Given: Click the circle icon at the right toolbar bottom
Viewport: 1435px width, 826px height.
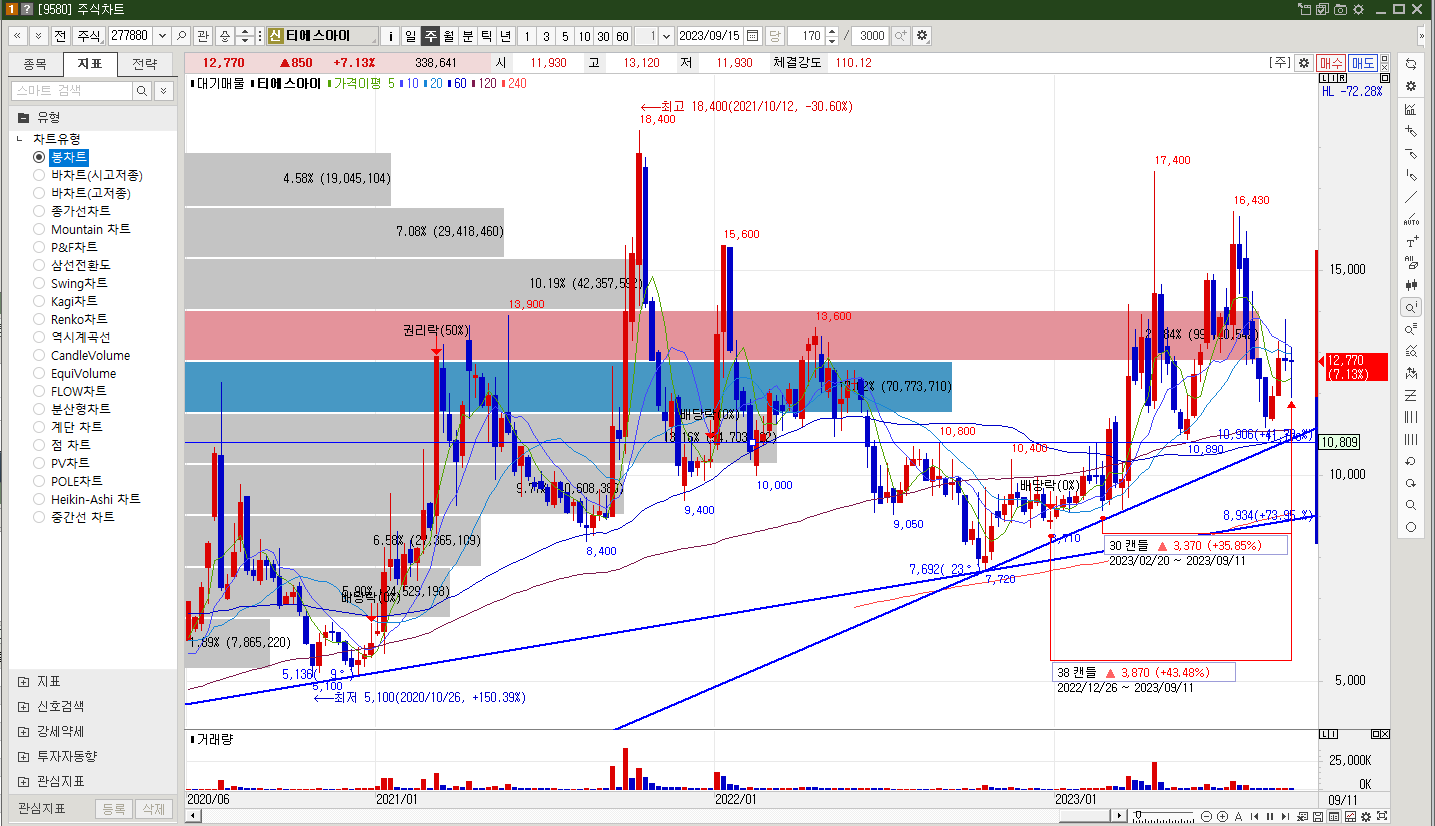Looking at the screenshot, I should 1411,527.
